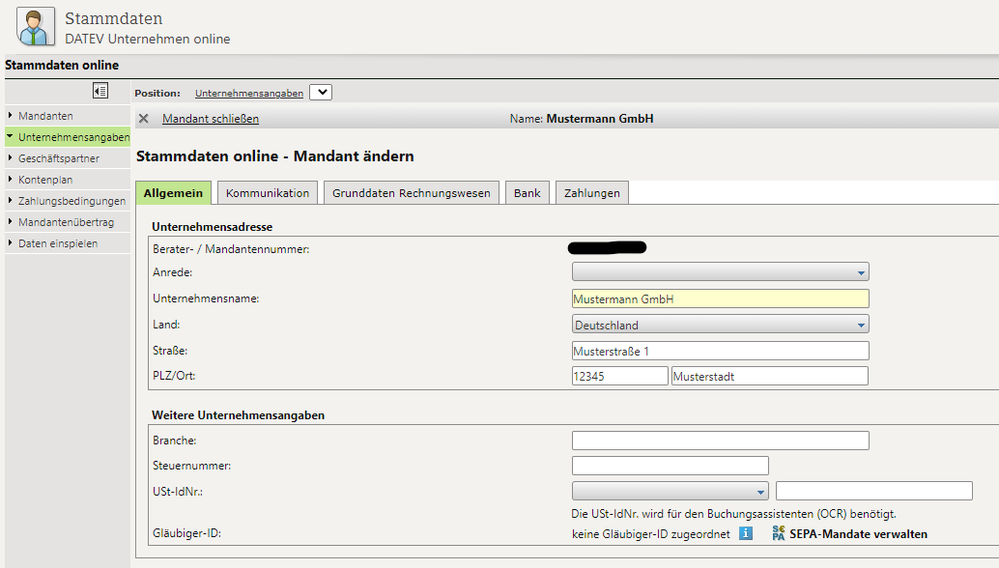Expand the Land dropdown showing Deutschland
Screen dimensions: 999x568
[720, 325]
